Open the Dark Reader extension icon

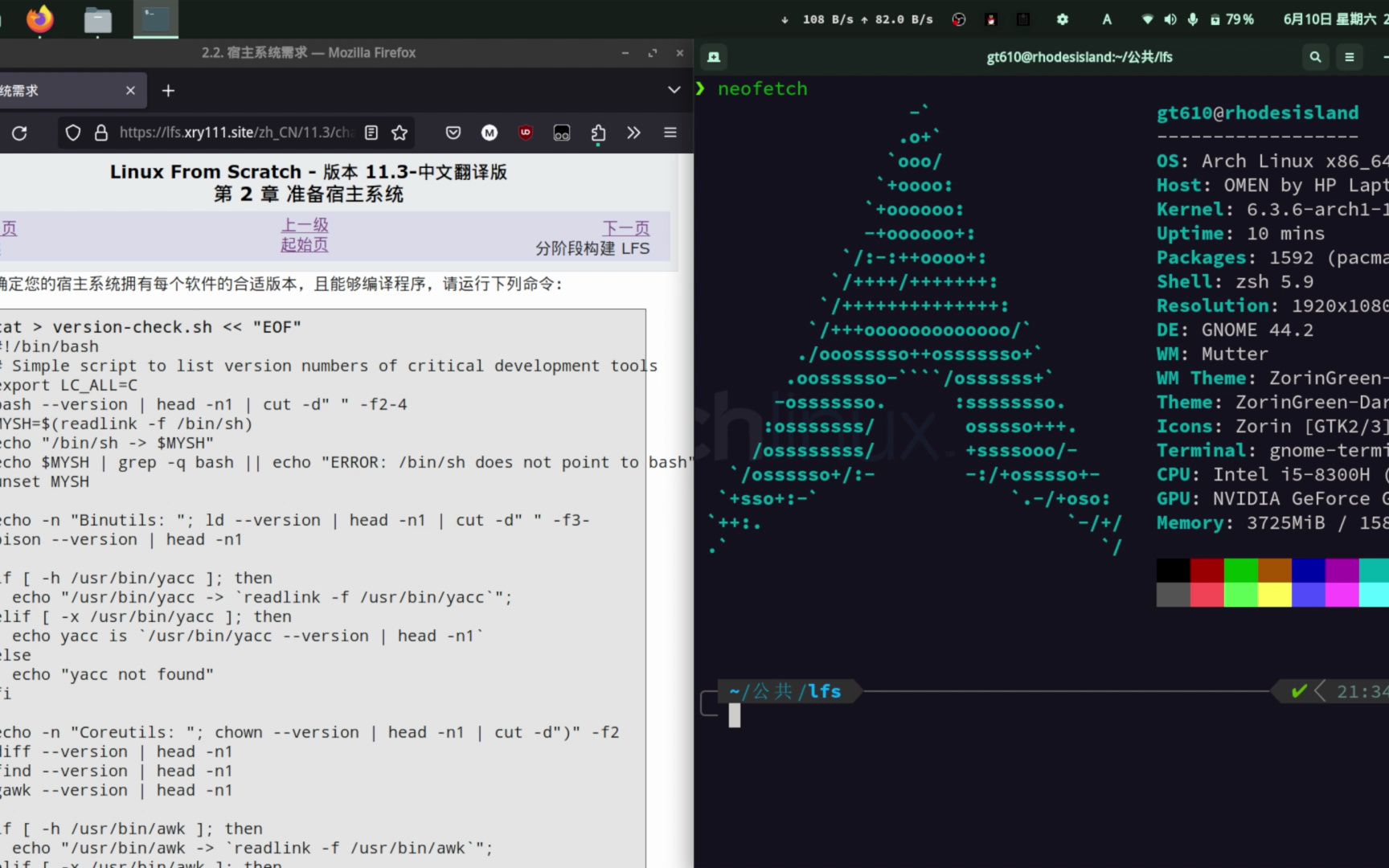[562, 133]
